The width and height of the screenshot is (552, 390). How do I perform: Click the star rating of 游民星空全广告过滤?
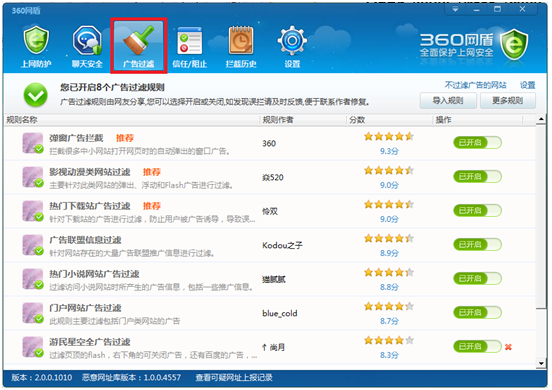coord(389,340)
